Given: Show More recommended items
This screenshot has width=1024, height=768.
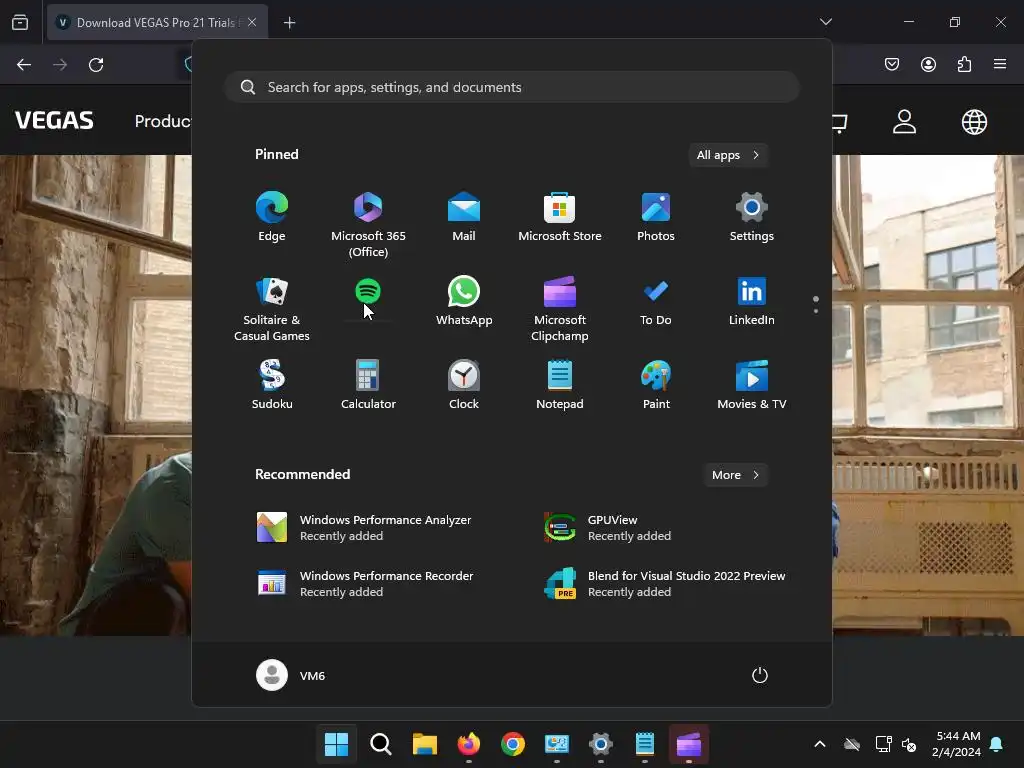Looking at the screenshot, I should click(735, 475).
